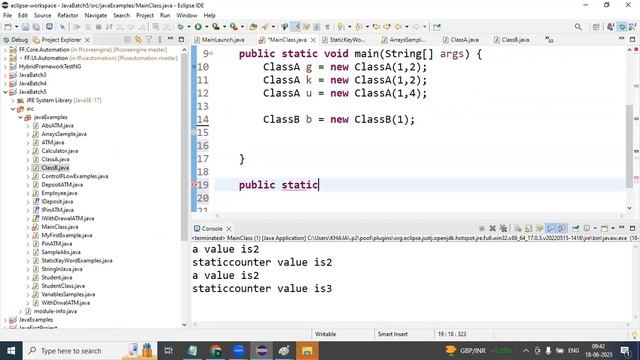Switch to the ClassB.java editor tab

click(x=512, y=40)
